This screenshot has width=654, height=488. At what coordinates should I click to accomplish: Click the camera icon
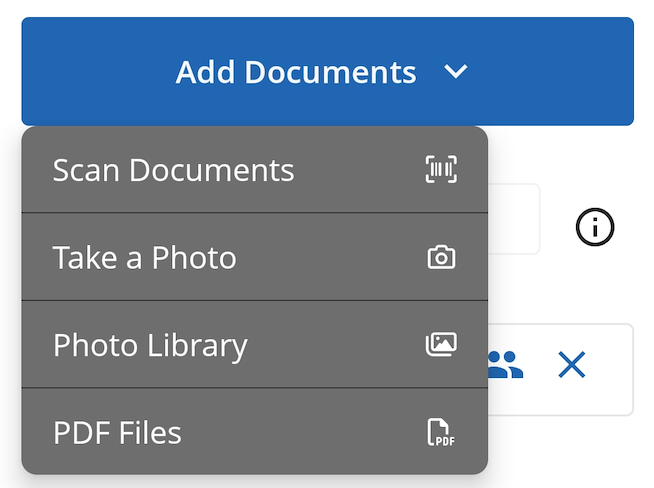(441, 257)
